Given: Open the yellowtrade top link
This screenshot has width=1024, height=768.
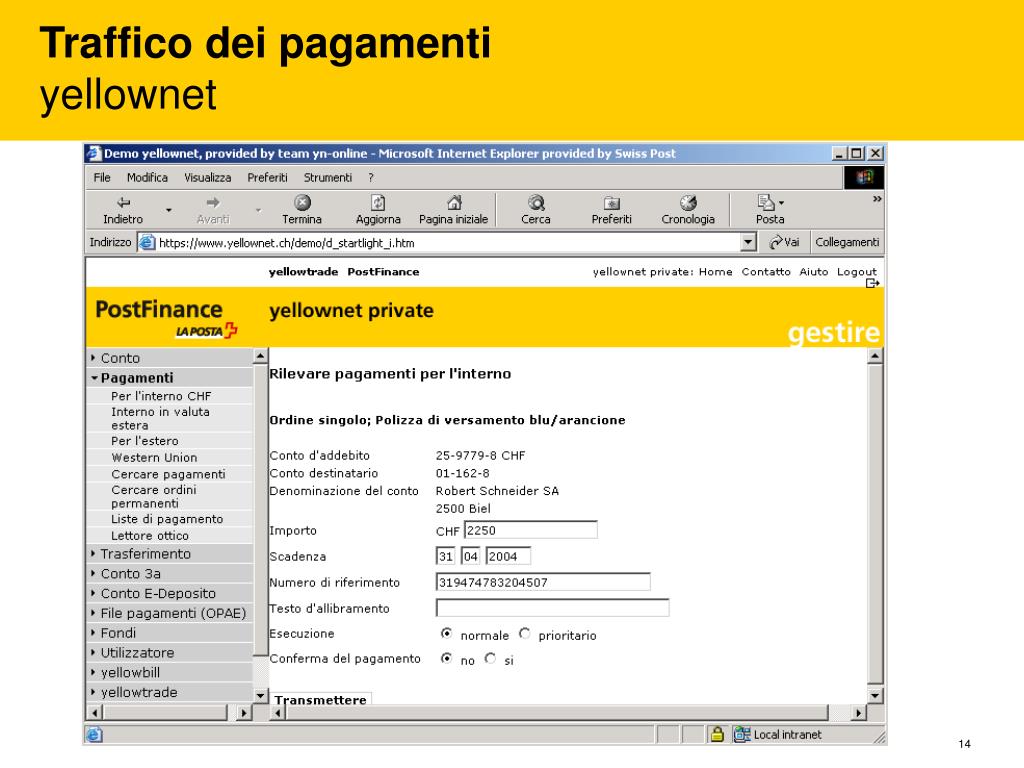Looking at the screenshot, I should pos(303,272).
